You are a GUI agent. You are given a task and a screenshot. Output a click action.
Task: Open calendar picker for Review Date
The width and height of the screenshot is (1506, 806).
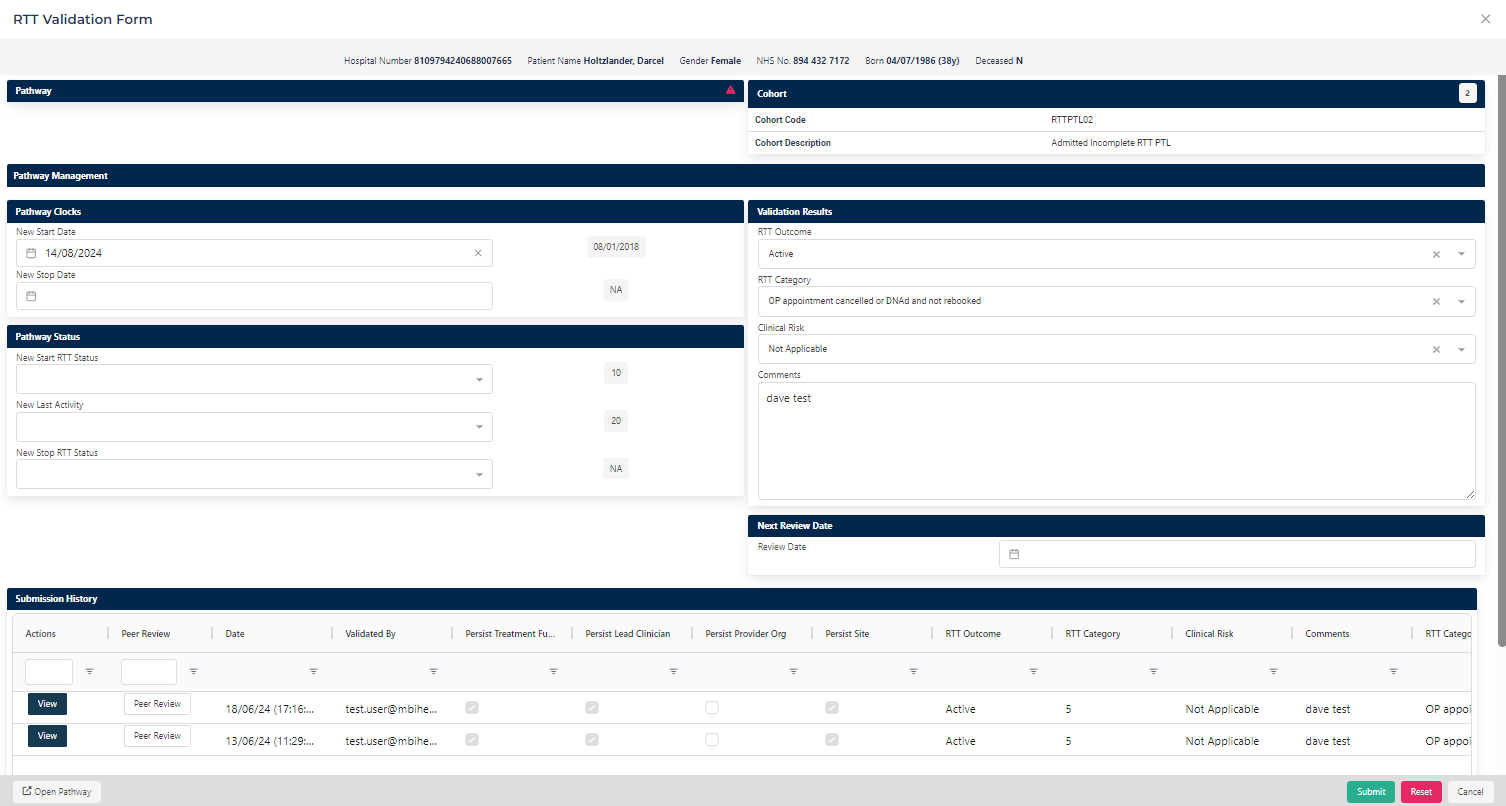coord(1014,554)
